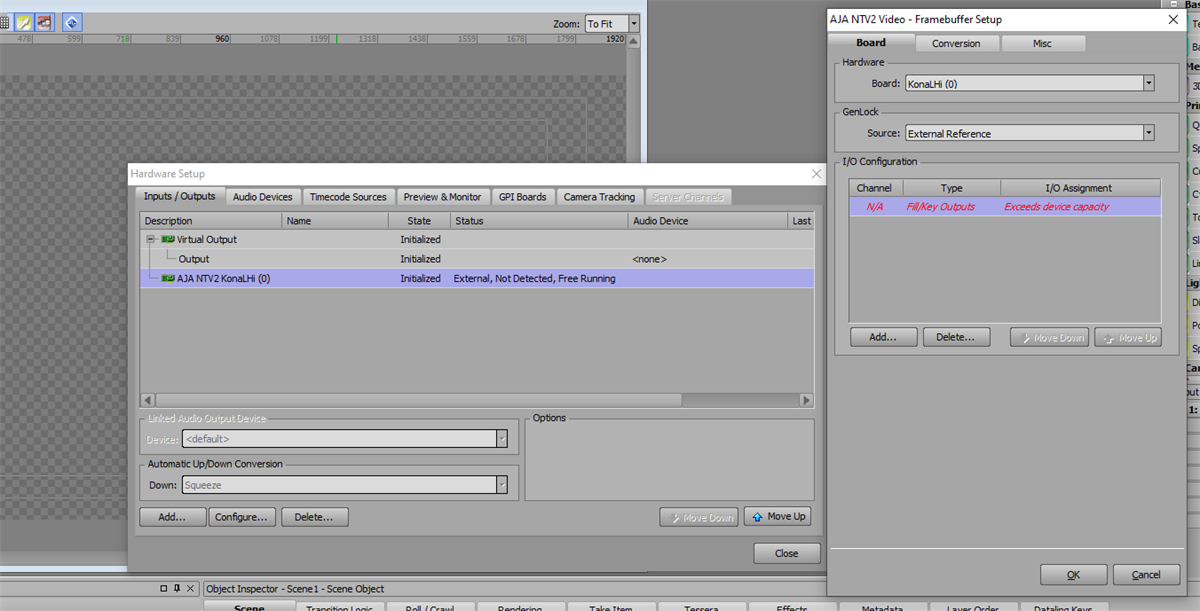Click Add... in the Hardware Setup window
The height and width of the screenshot is (611, 1200).
tap(173, 517)
